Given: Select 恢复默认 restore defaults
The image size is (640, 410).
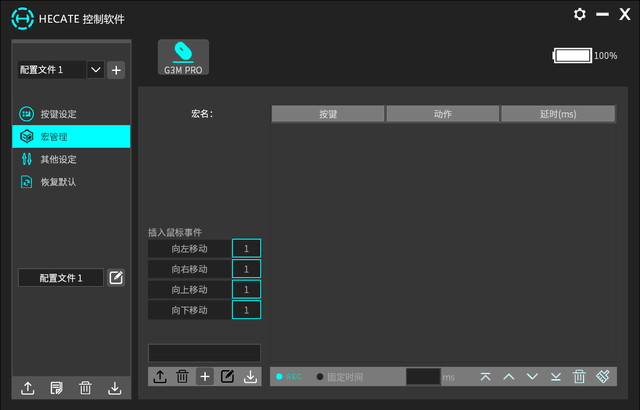Looking at the screenshot, I should [x=57, y=182].
